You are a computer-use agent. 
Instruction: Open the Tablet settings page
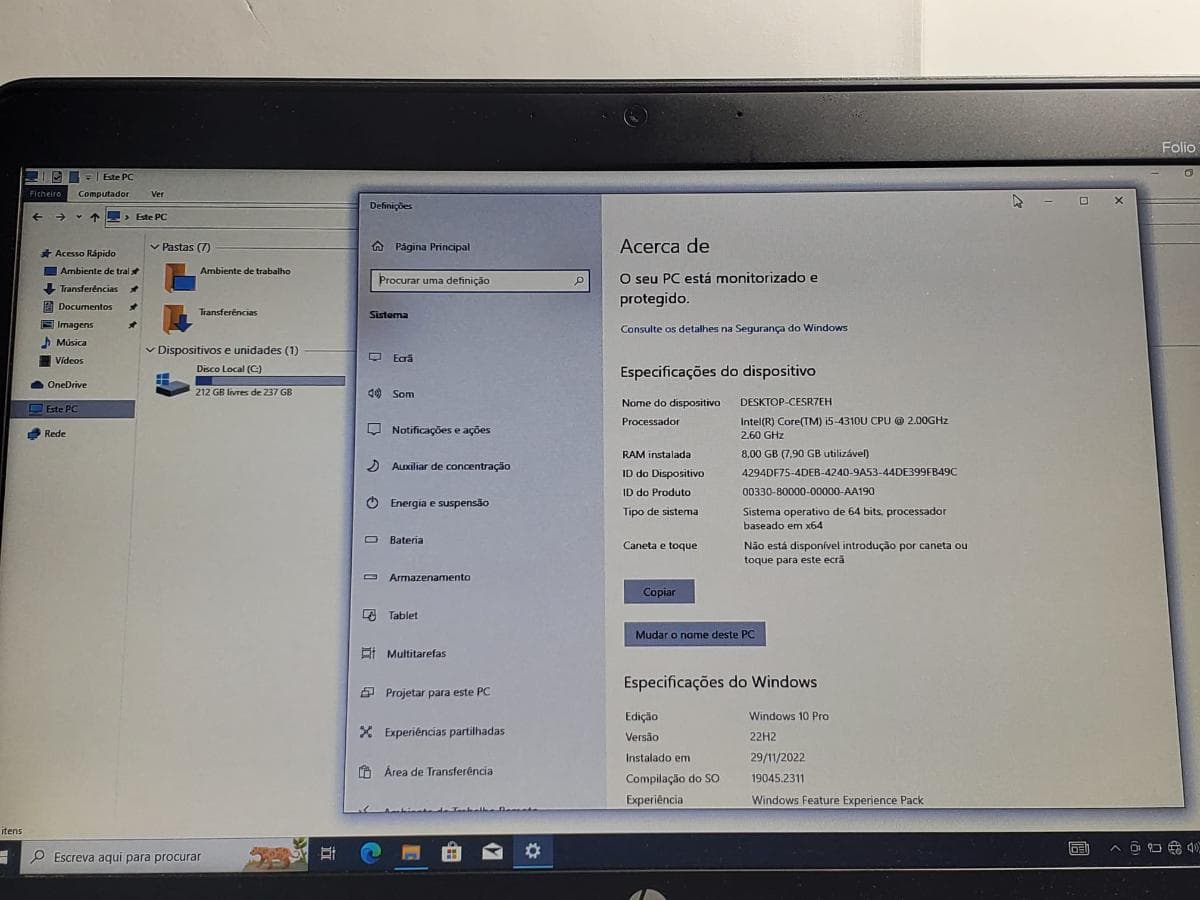391,615
